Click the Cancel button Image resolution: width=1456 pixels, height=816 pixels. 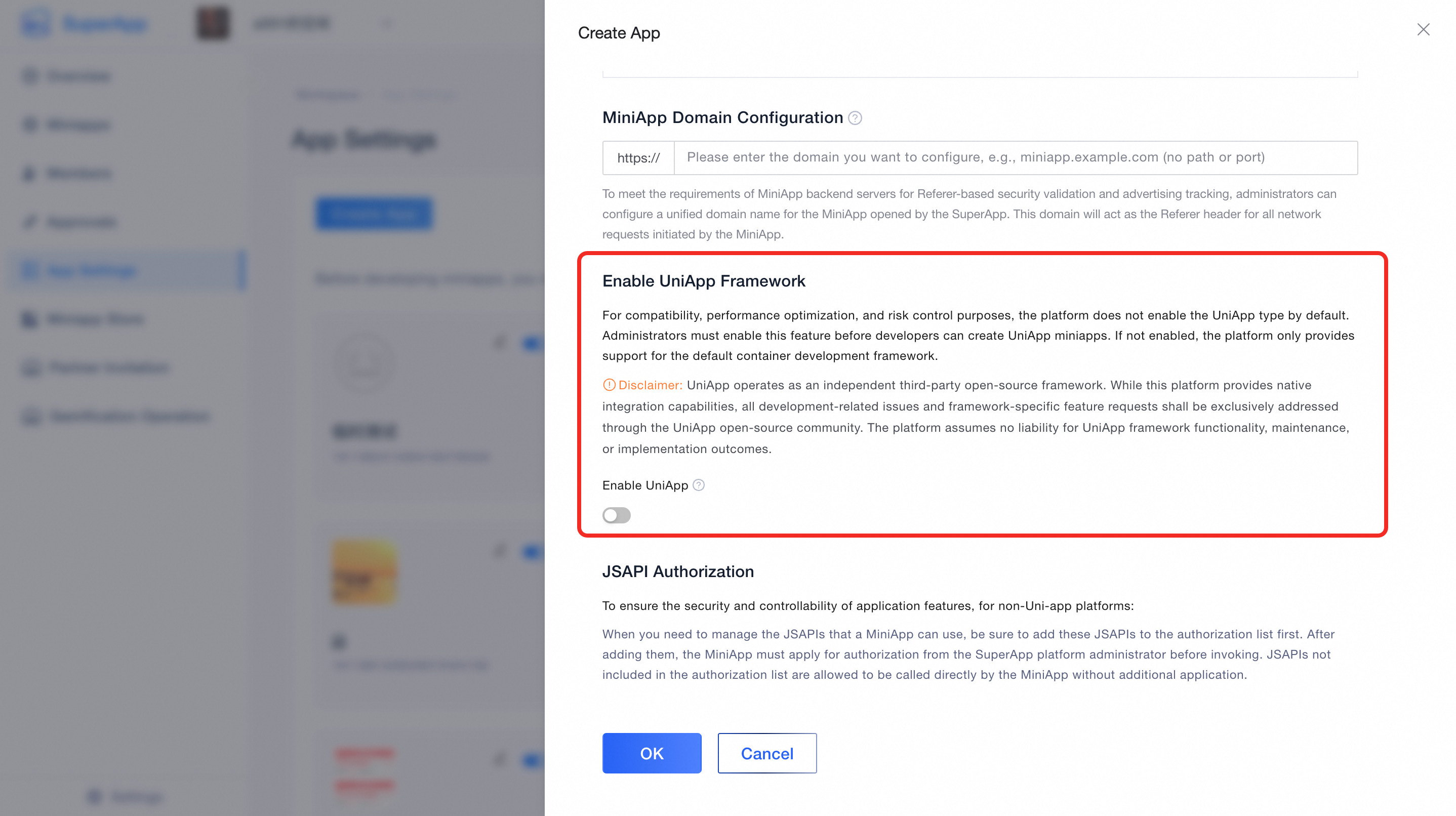pos(766,753)
